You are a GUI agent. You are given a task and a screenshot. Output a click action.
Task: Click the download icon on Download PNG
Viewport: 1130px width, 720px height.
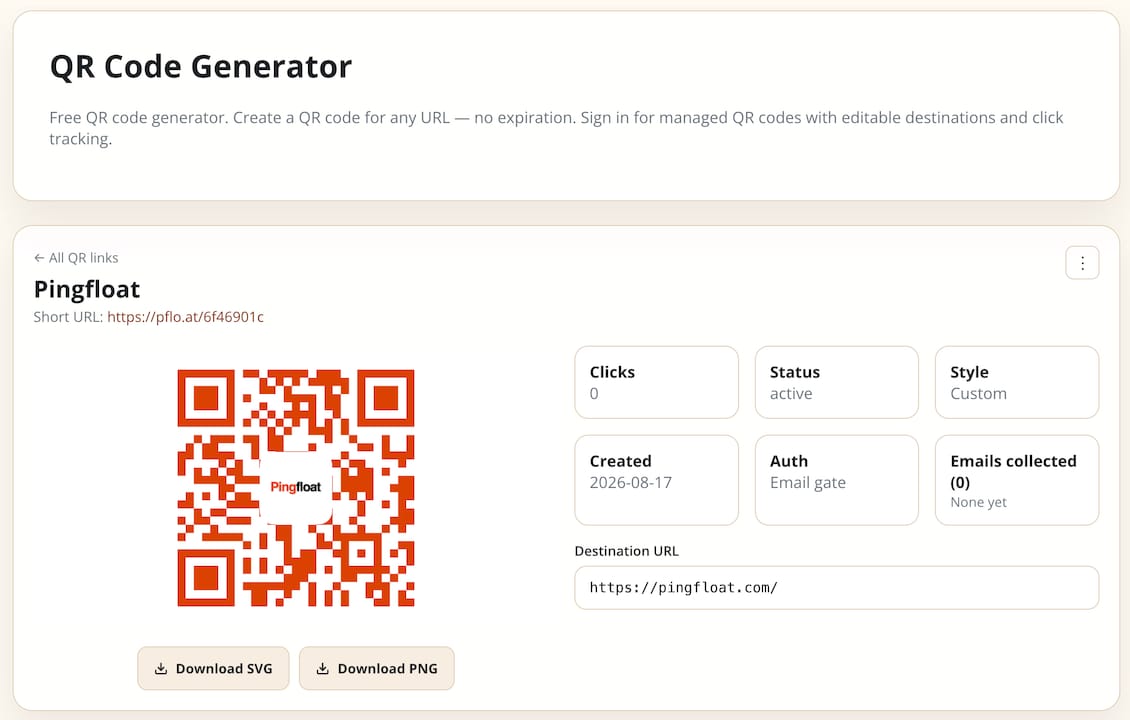point(322,669)
